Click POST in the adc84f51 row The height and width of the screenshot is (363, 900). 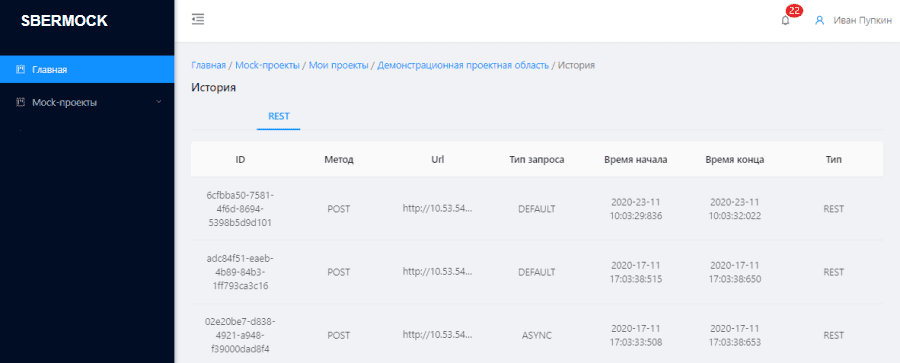click(x=339, y=272)
